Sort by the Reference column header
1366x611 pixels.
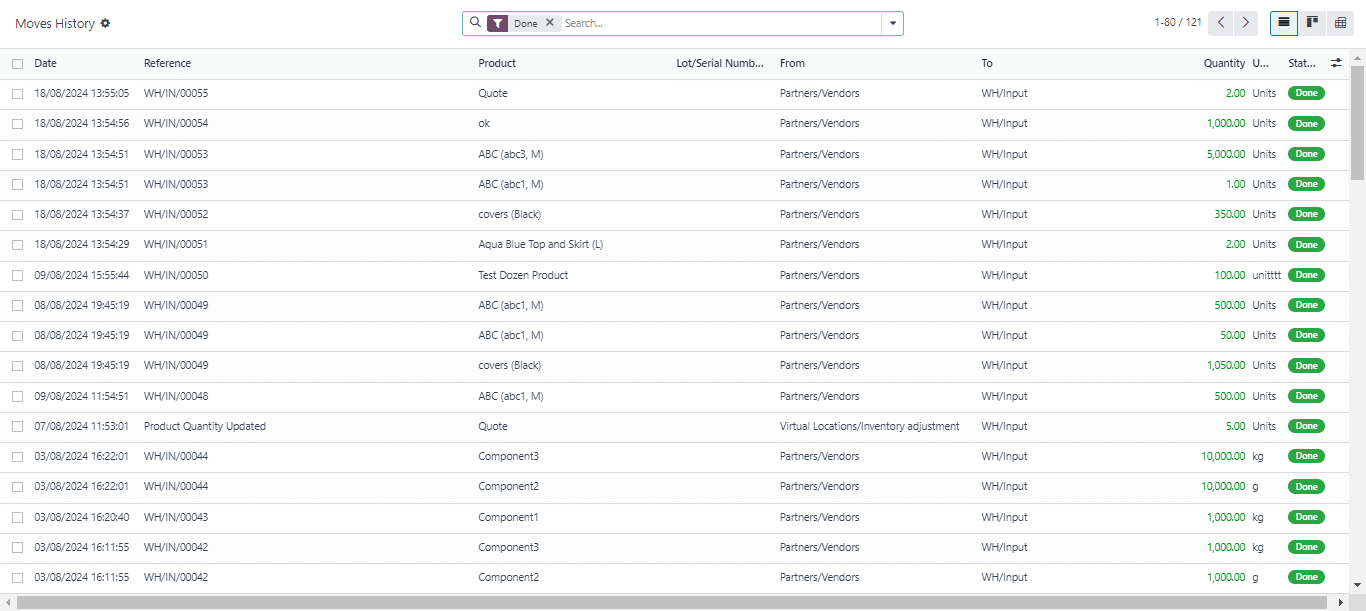(x=167, y=63)
